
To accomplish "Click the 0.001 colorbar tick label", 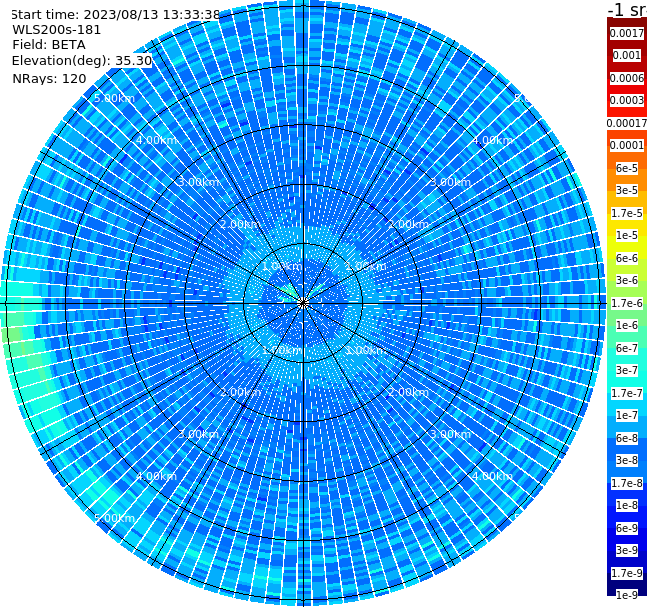I will [627, 55].
